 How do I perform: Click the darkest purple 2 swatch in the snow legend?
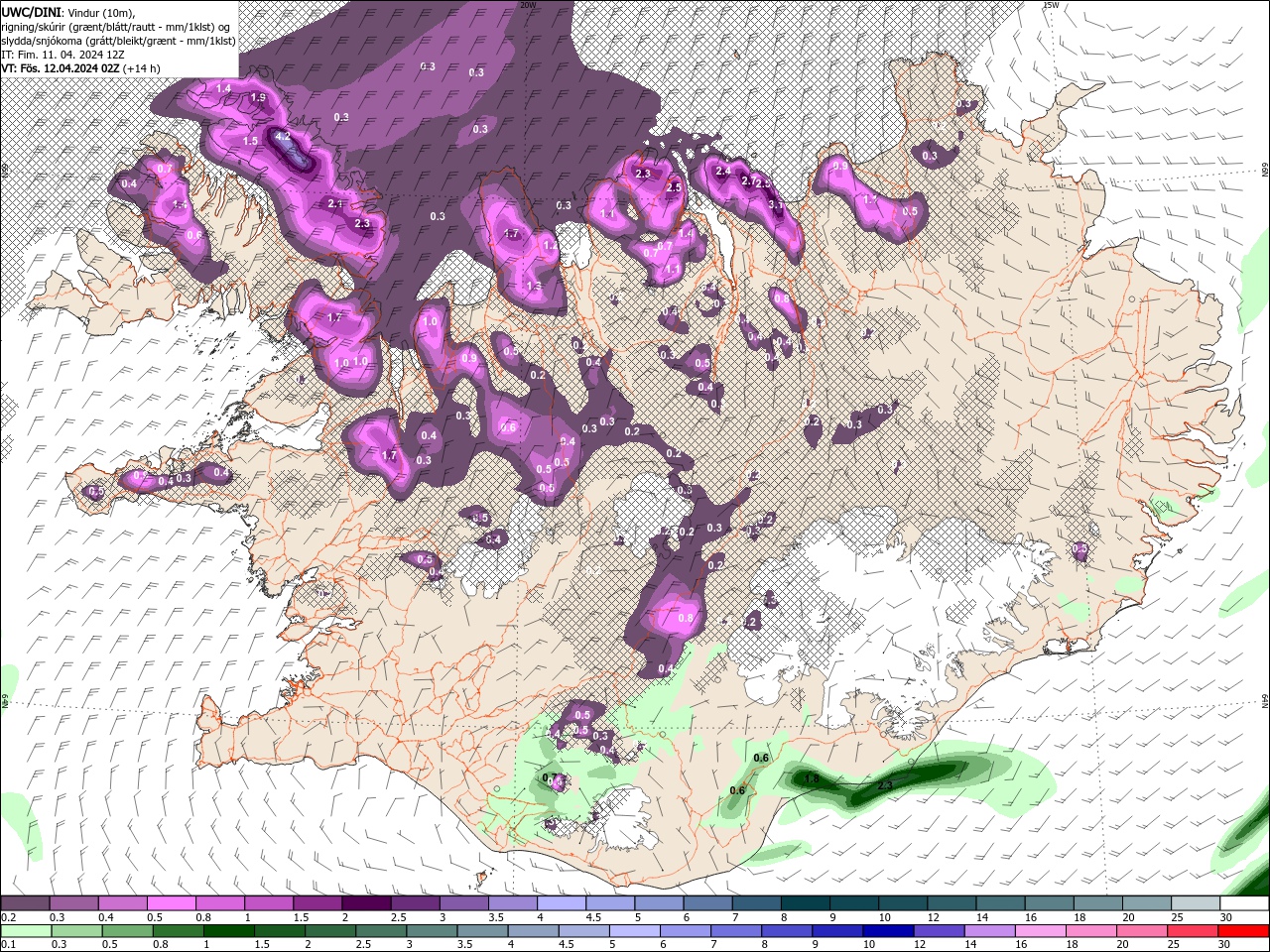(x=365, y=903)
